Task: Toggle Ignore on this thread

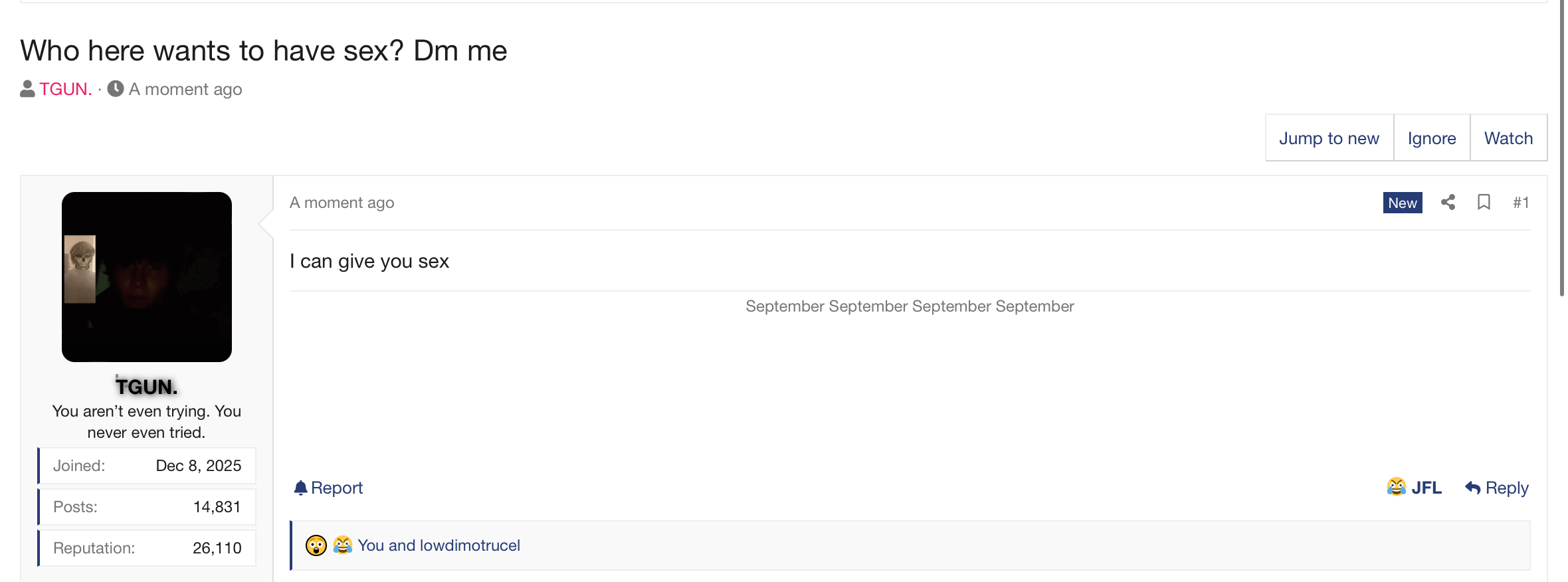Action: pyautogui.click(x=1431, y=138)
